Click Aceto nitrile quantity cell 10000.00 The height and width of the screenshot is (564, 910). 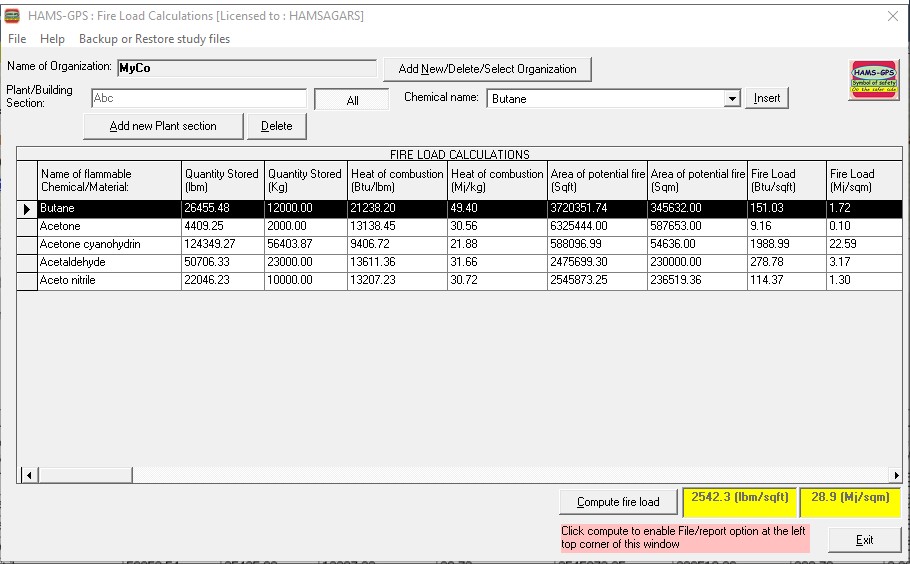(x=306, y=280)
